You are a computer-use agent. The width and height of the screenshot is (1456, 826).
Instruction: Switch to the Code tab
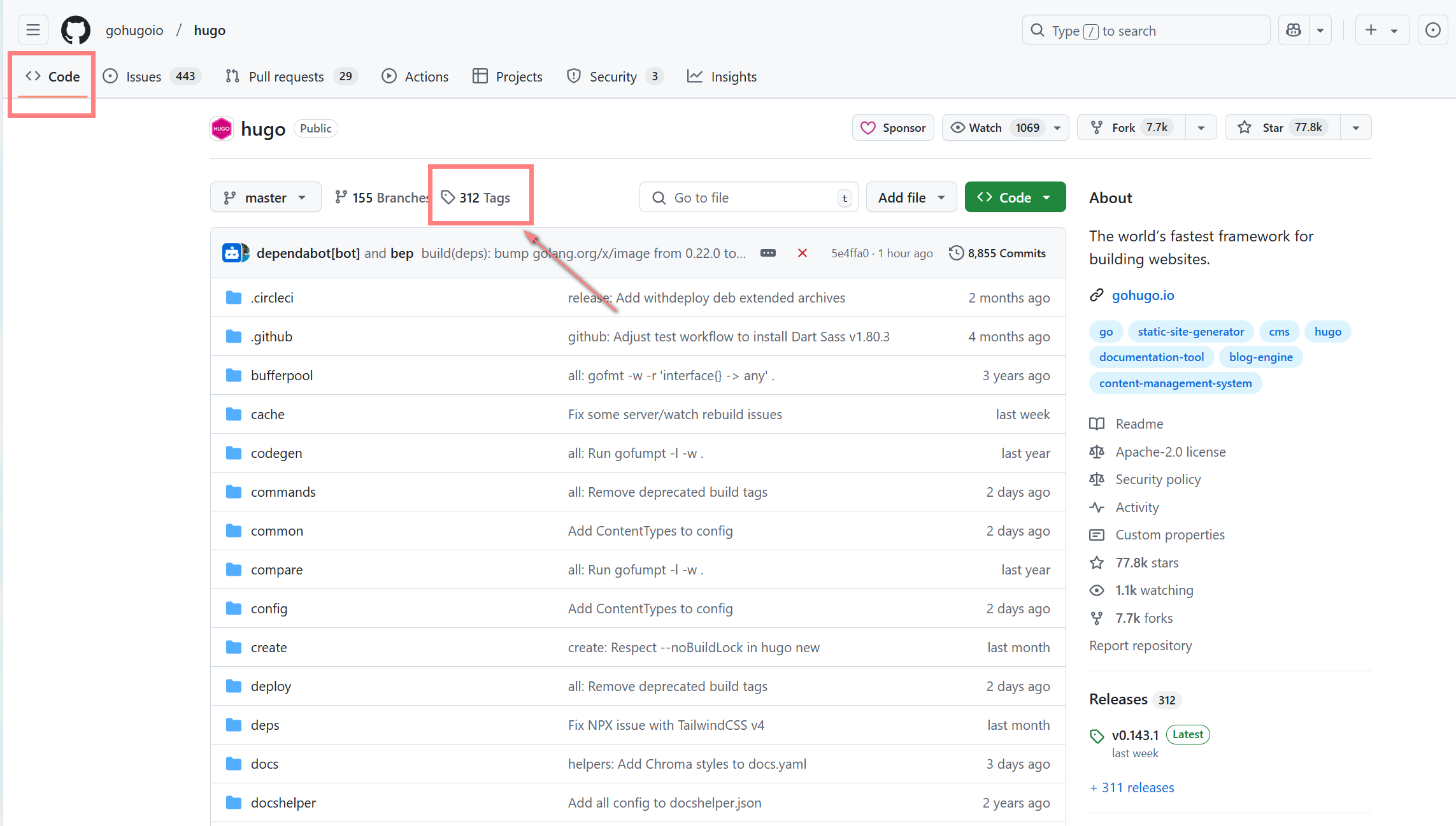[x=53, y=76]
